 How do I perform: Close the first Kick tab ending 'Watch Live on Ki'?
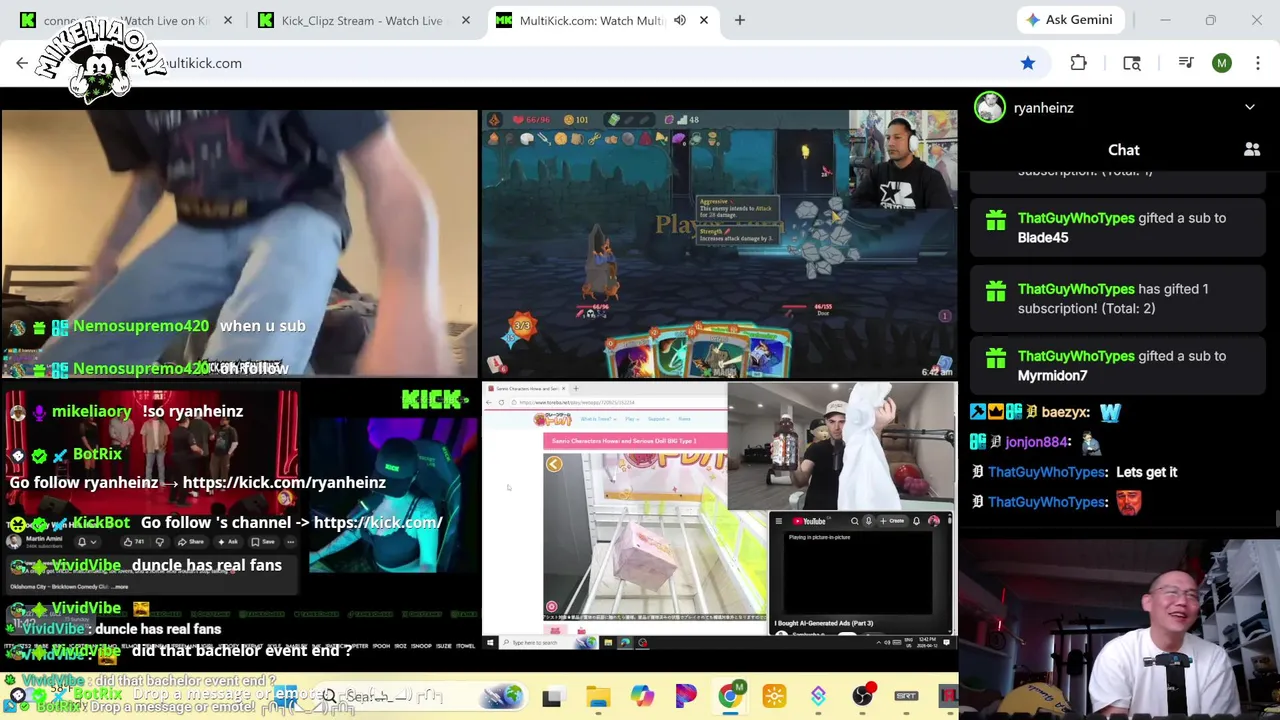point(228,20)
